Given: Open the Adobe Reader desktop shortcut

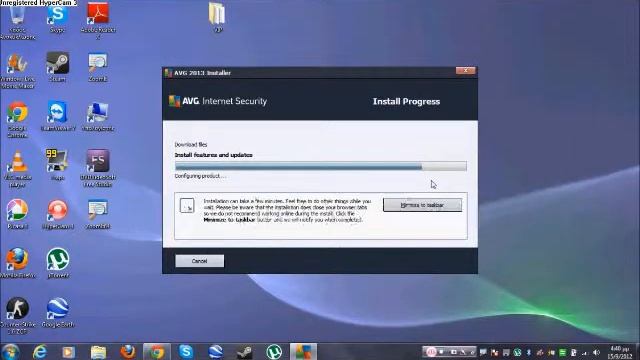Looking at the screenshot, I should pos(98,20).
